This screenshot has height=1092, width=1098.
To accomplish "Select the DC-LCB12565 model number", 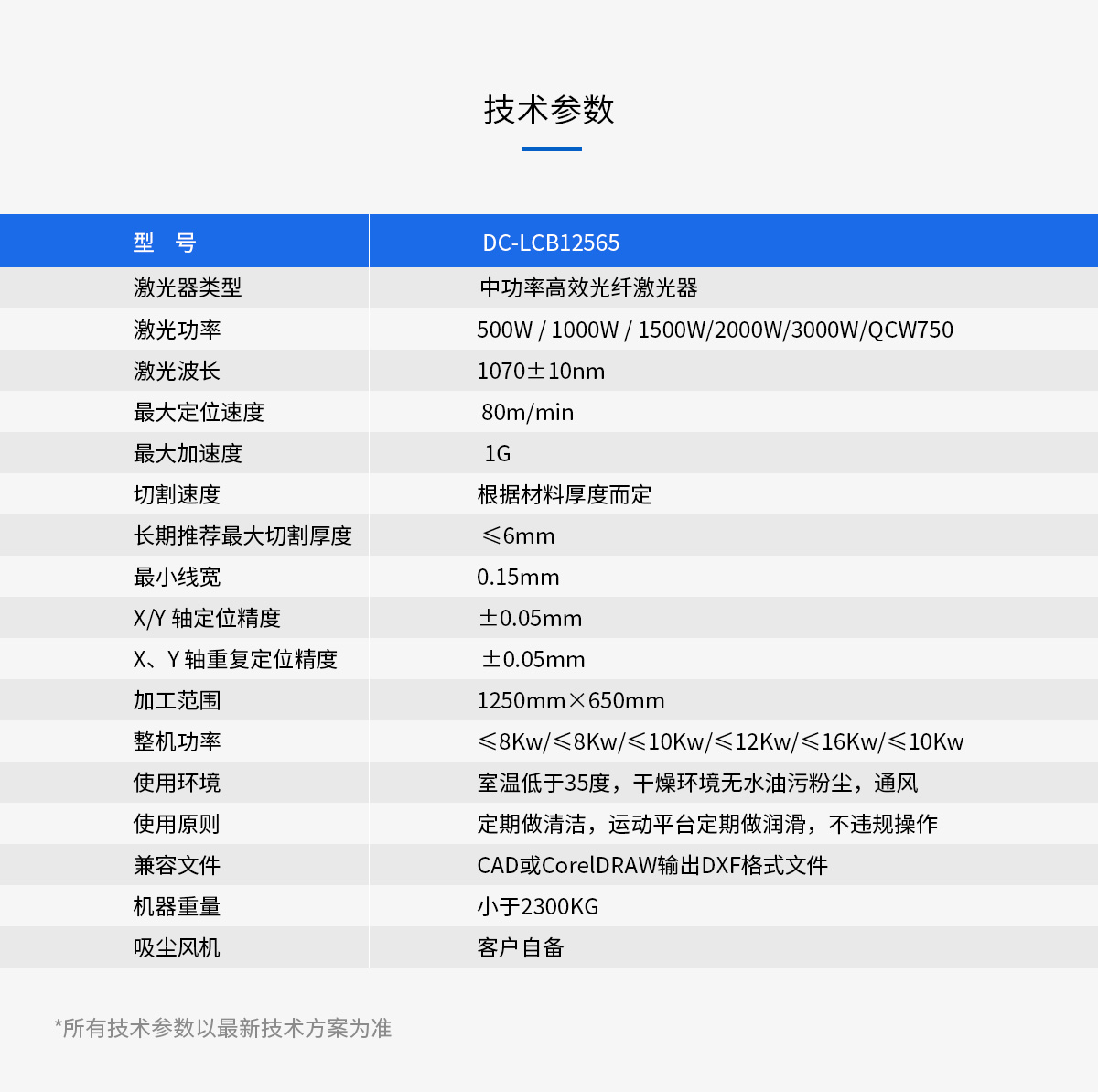I will pos(551,243).
